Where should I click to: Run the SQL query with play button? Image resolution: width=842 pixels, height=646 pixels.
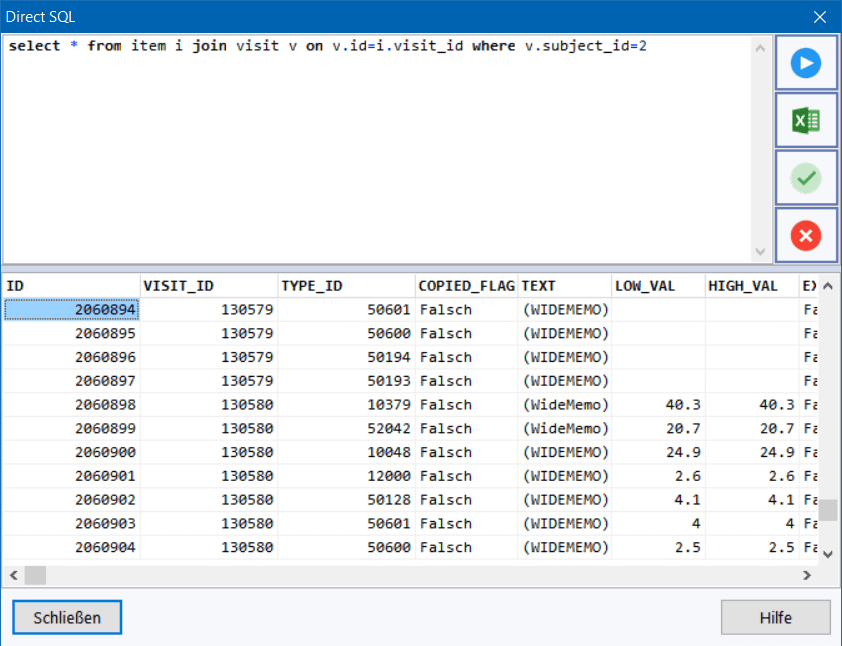pyautogui.click(x=806, y=64)
